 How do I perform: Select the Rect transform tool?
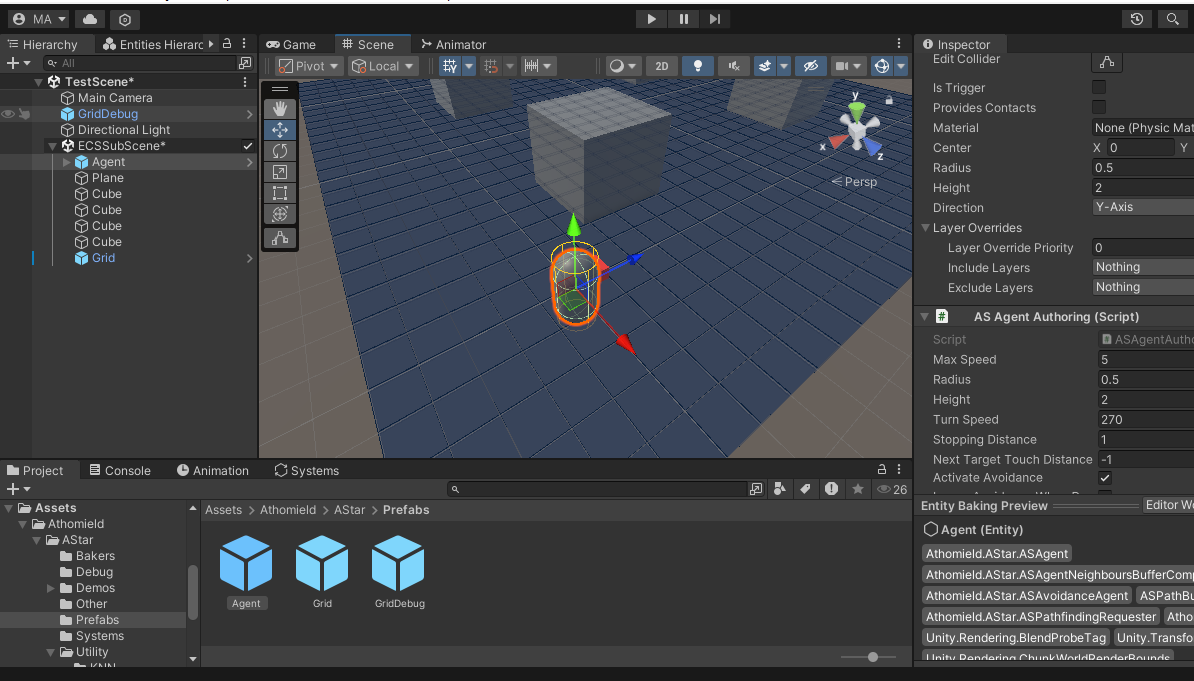coord(280,193)
